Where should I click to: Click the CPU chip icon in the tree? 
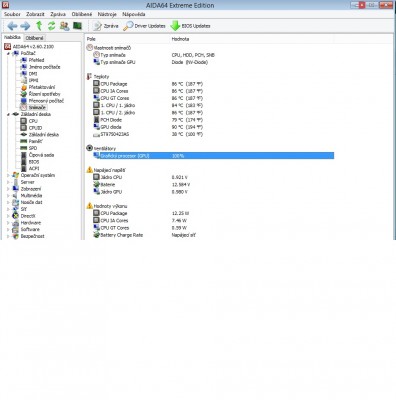pyautogui.click(x=24, y=121)
